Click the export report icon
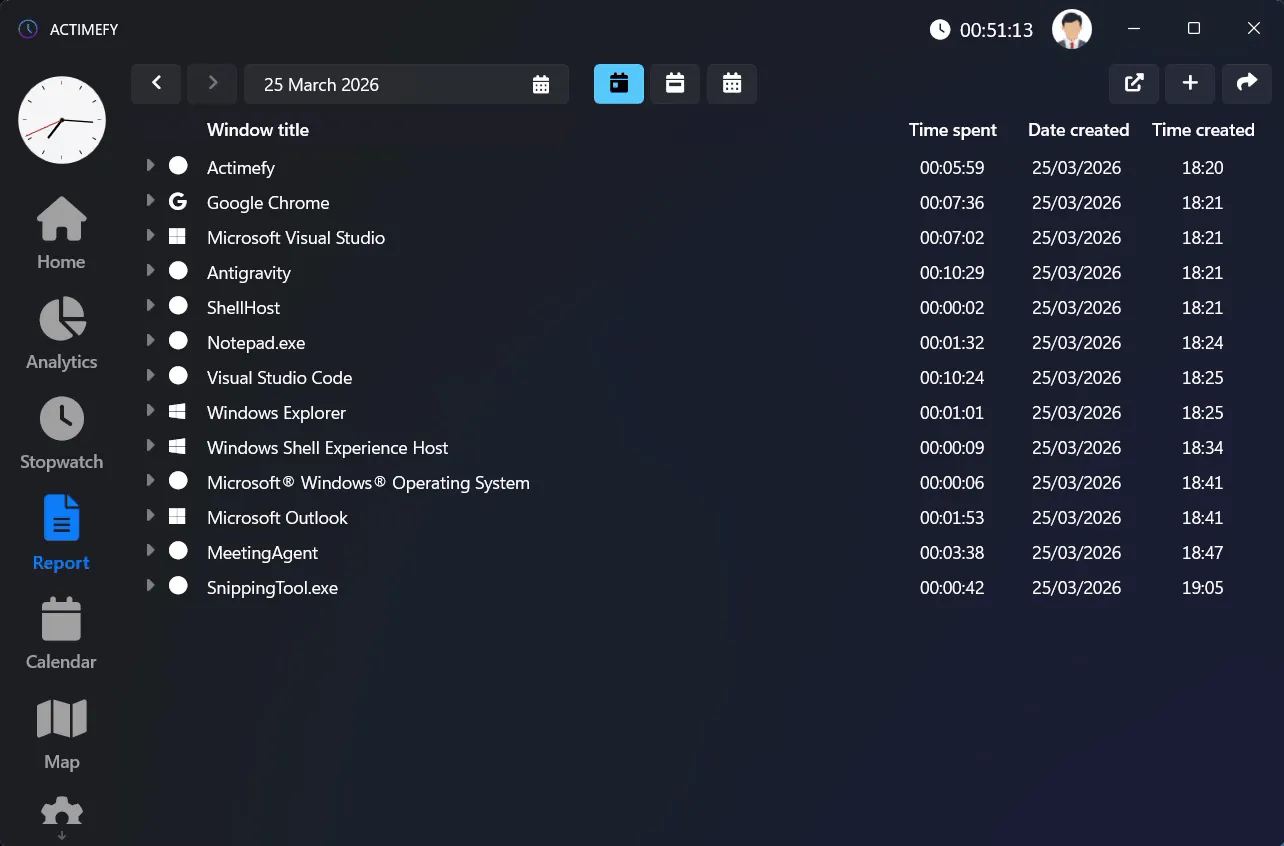1284x846 pixels. (1133, 84)
